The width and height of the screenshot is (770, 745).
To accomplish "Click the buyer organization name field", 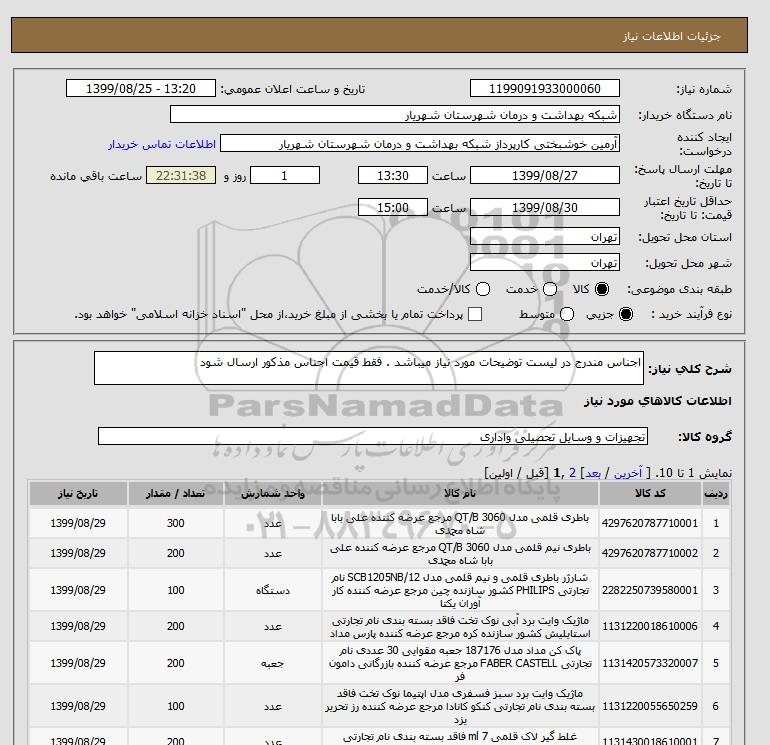I will (x=394, y=114).
